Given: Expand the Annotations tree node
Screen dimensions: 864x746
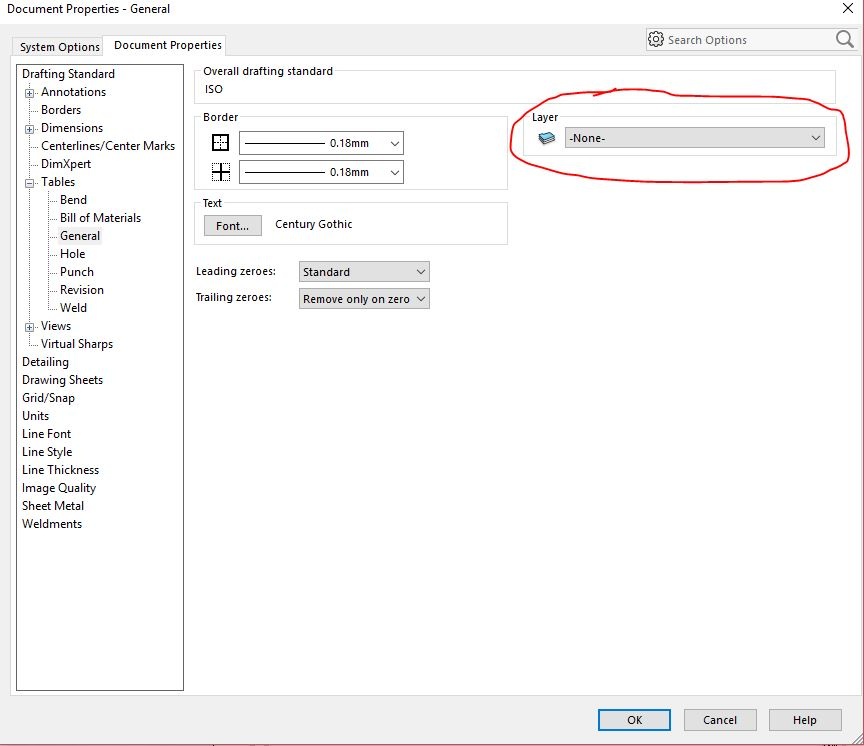Looking at the screenshot, I should (x=29, y=93).
